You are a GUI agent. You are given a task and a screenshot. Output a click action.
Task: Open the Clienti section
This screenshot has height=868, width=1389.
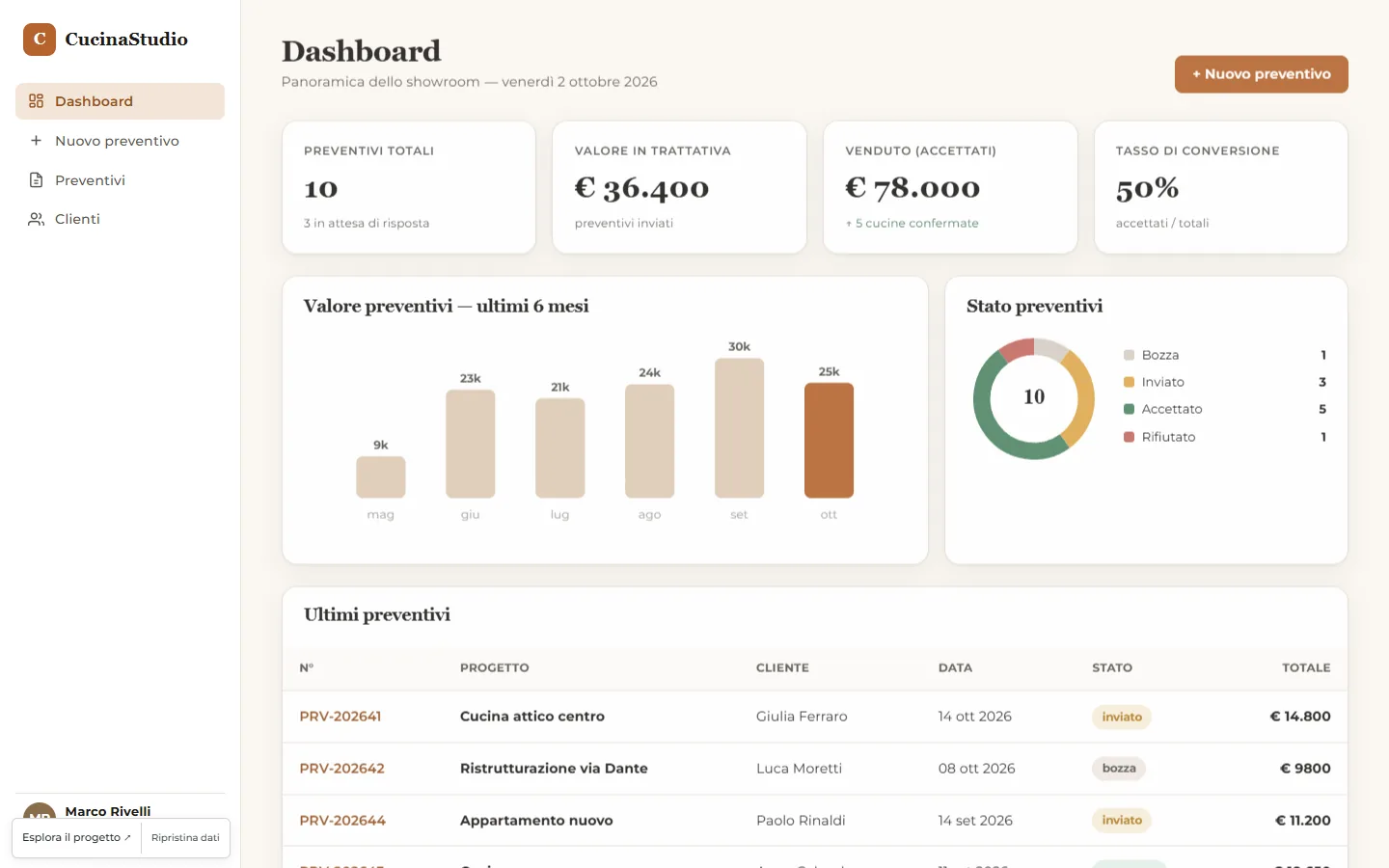click(120, 219)
